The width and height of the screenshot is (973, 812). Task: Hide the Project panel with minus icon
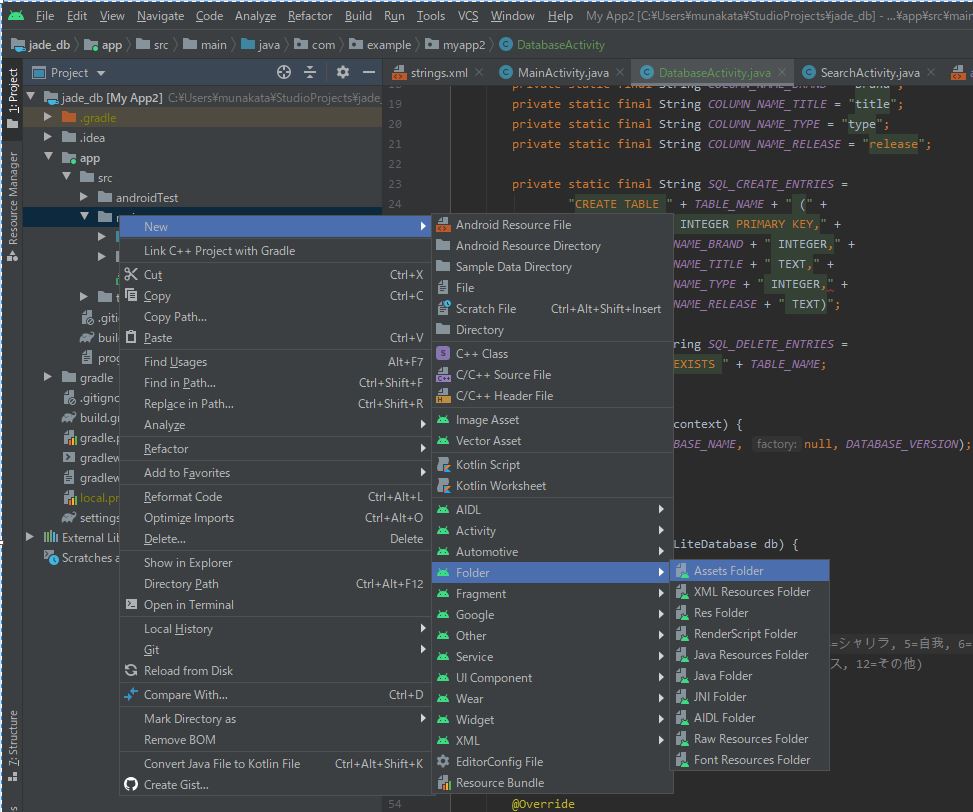(x=368, y=72)
